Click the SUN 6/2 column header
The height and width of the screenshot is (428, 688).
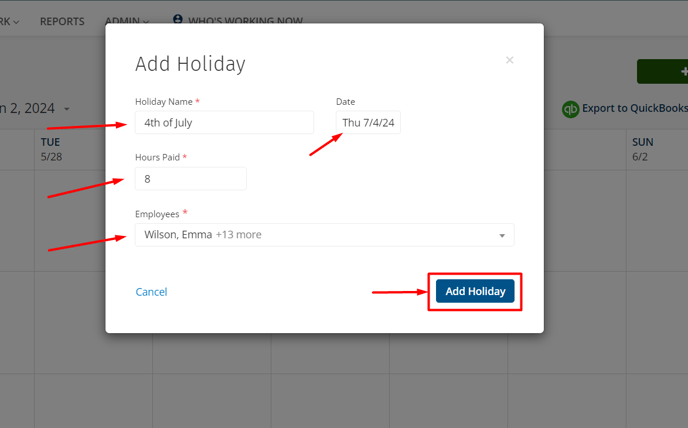[x=642, y=149]
